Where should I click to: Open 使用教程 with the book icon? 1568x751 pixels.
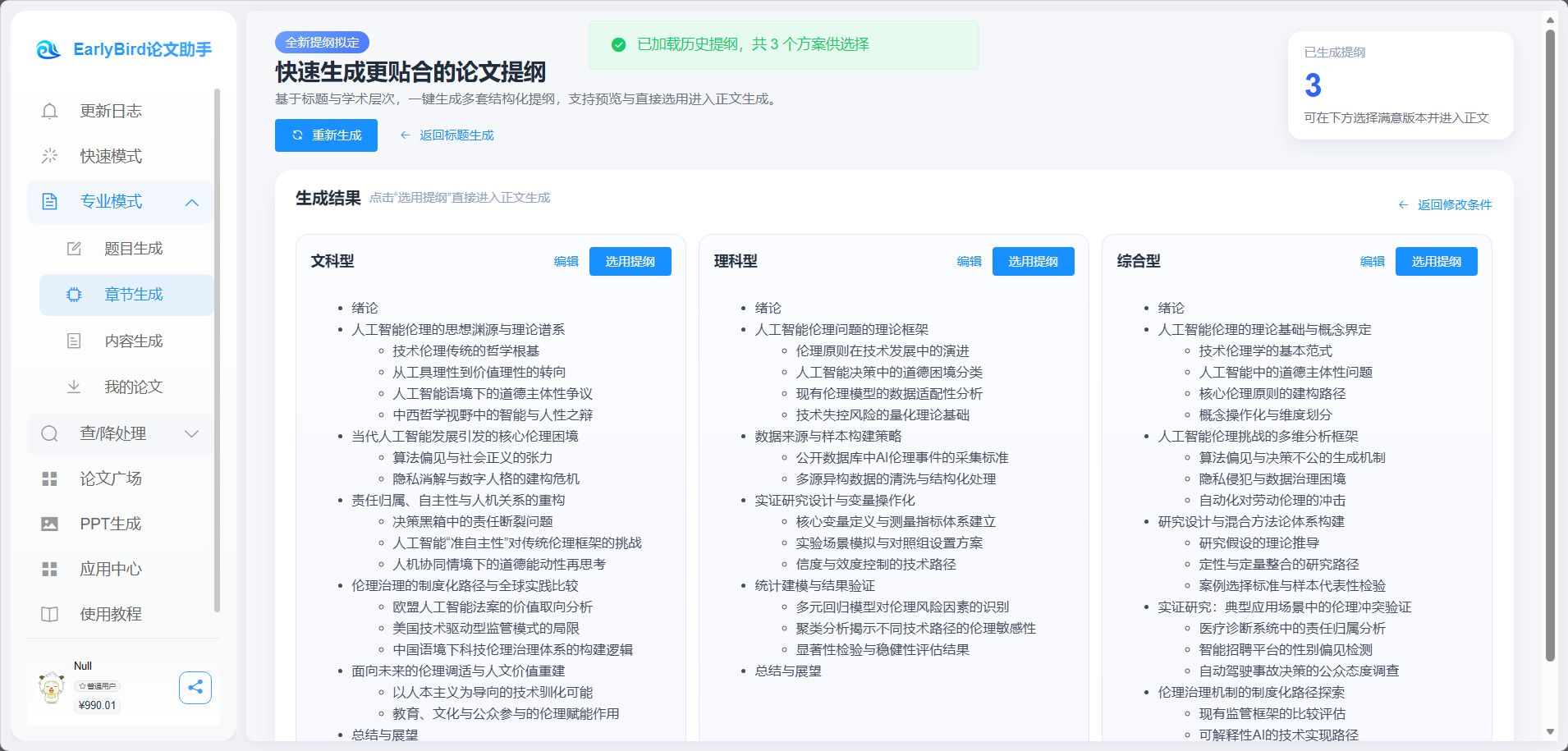tap(49, 614)
